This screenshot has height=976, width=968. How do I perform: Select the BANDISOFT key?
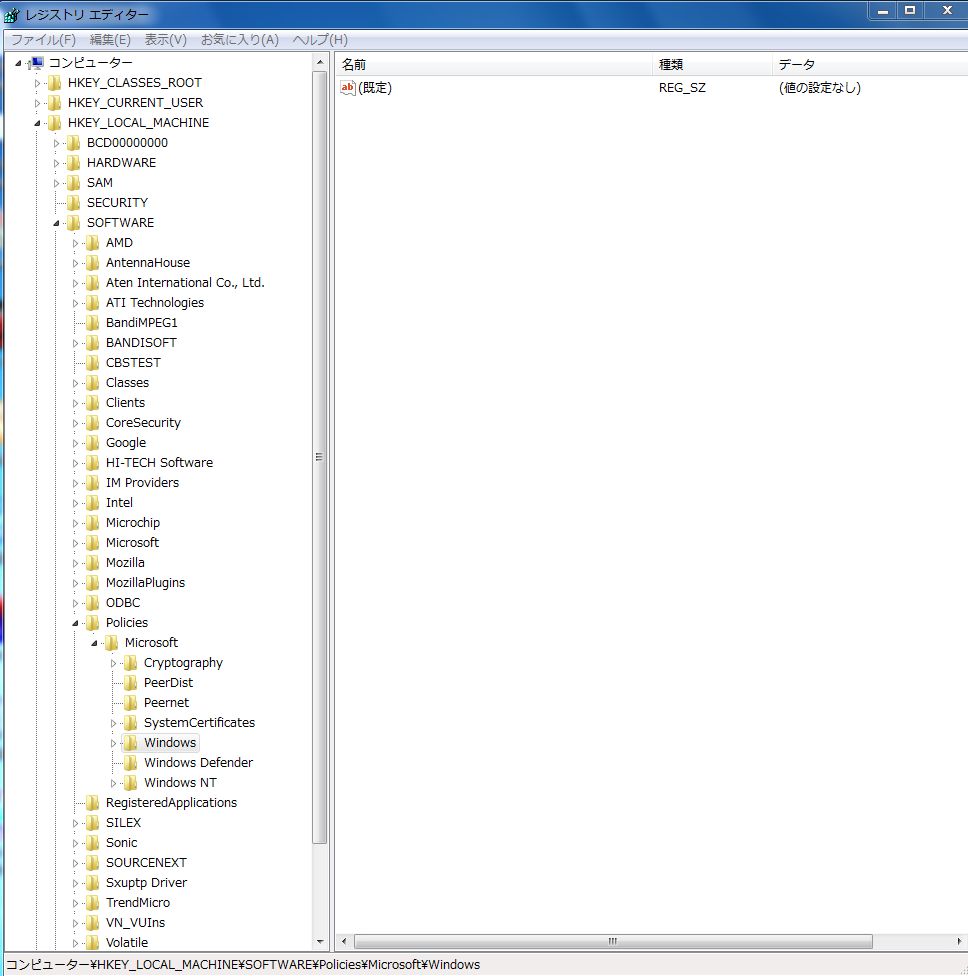(x=141, y=342)
